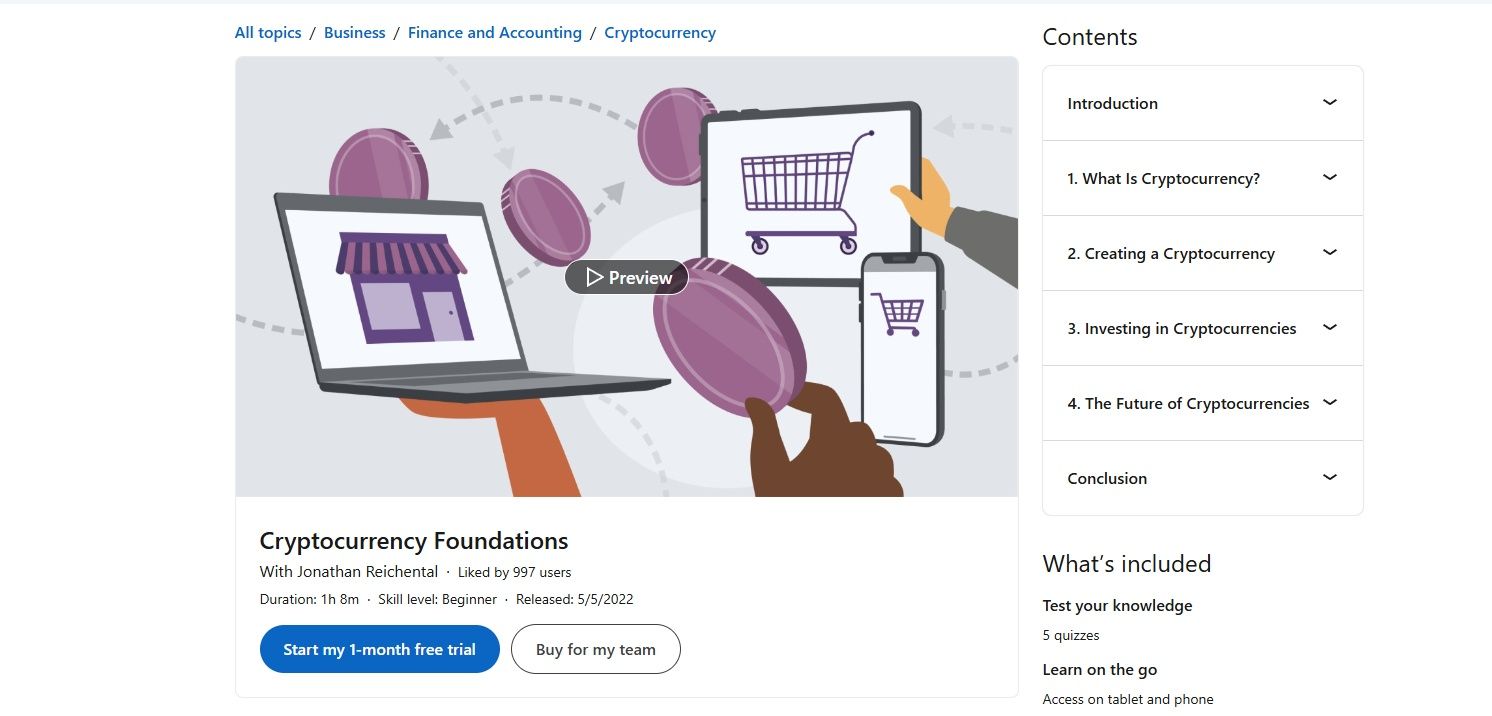Select the Introduction contents heading

coord(1112,103)
